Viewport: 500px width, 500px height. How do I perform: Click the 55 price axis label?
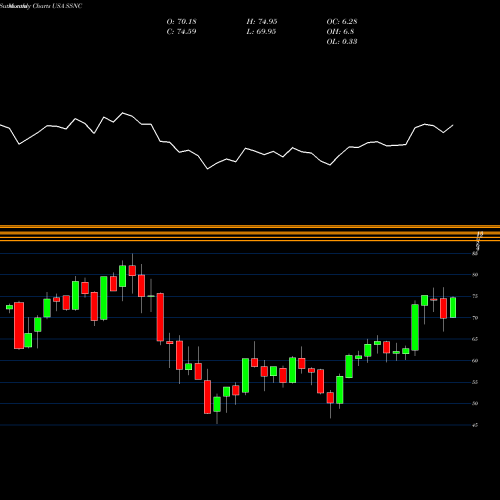tap(475, 382)
